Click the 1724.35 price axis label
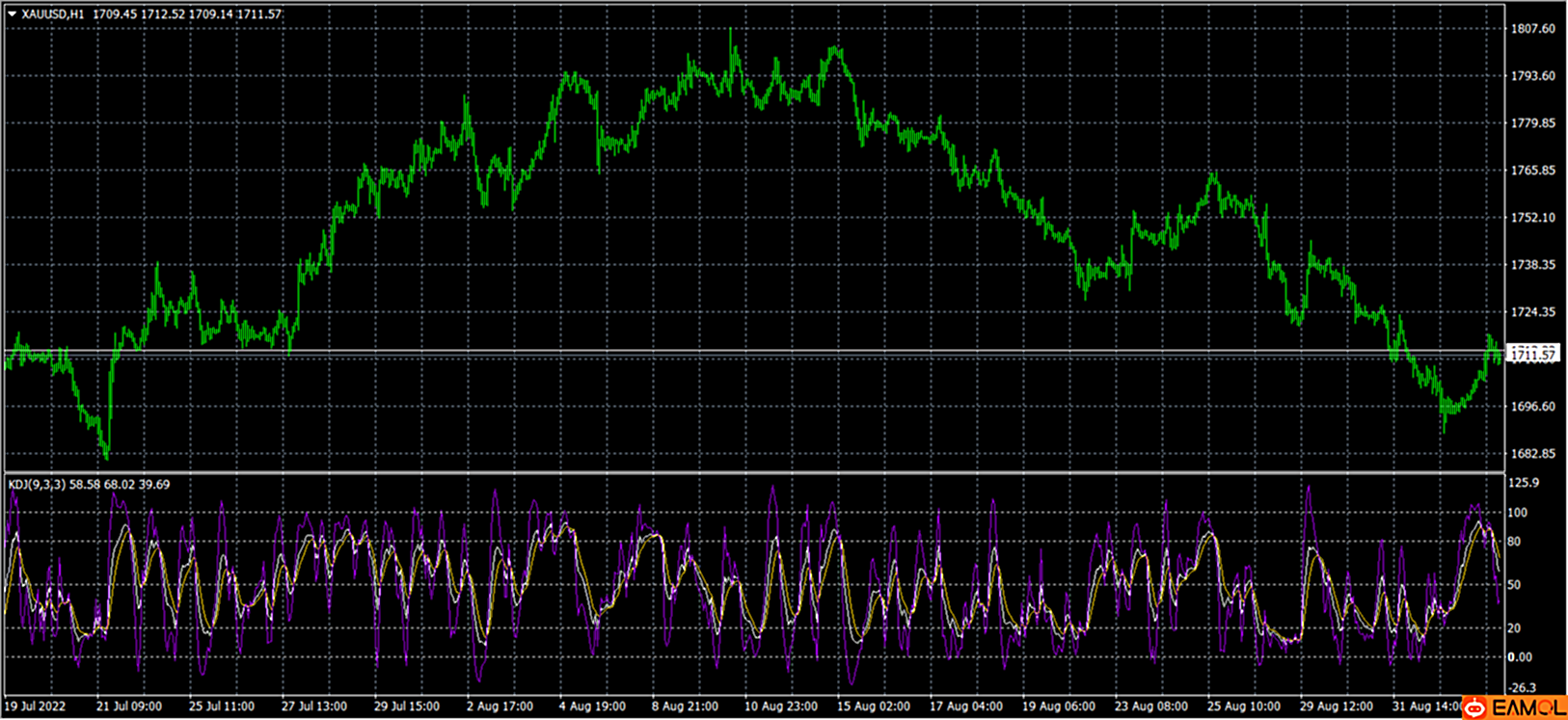This screenshot has height=720, width=1568. pyautogui.click(x=1533, y=312)
